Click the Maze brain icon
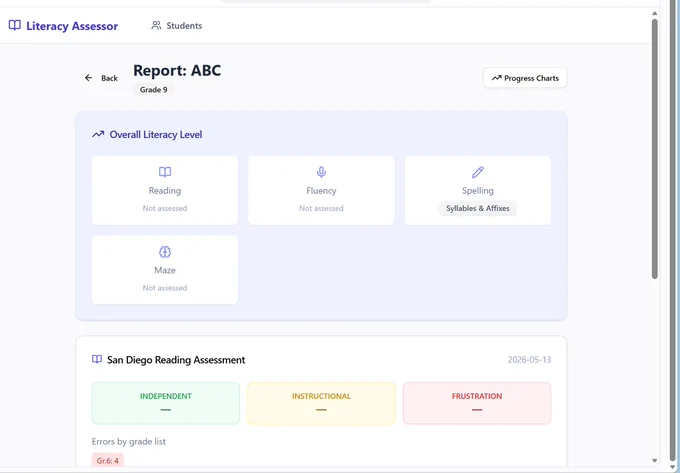The image size is (680, 473). point(165,252)
